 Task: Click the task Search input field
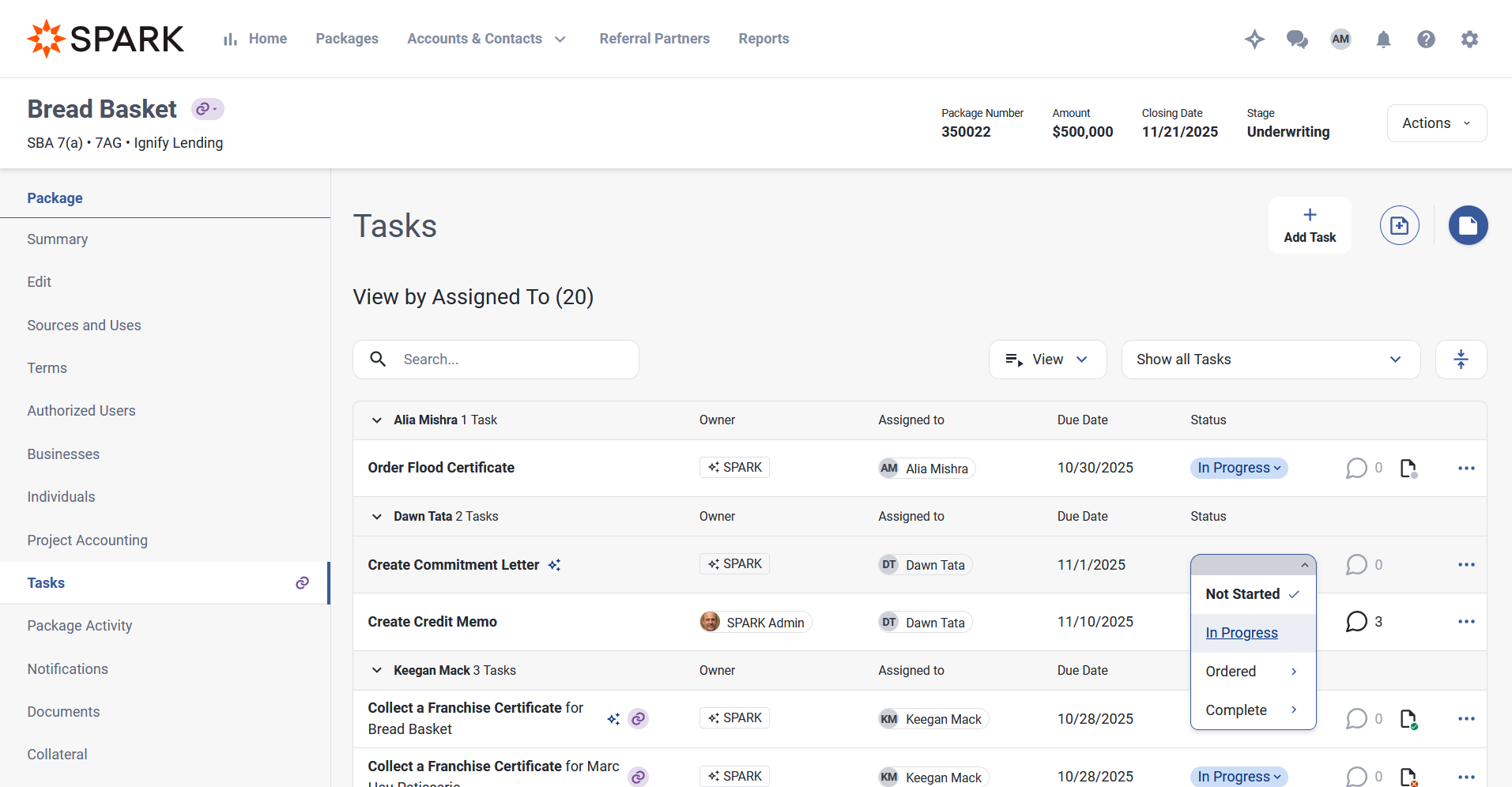[510, 360]
